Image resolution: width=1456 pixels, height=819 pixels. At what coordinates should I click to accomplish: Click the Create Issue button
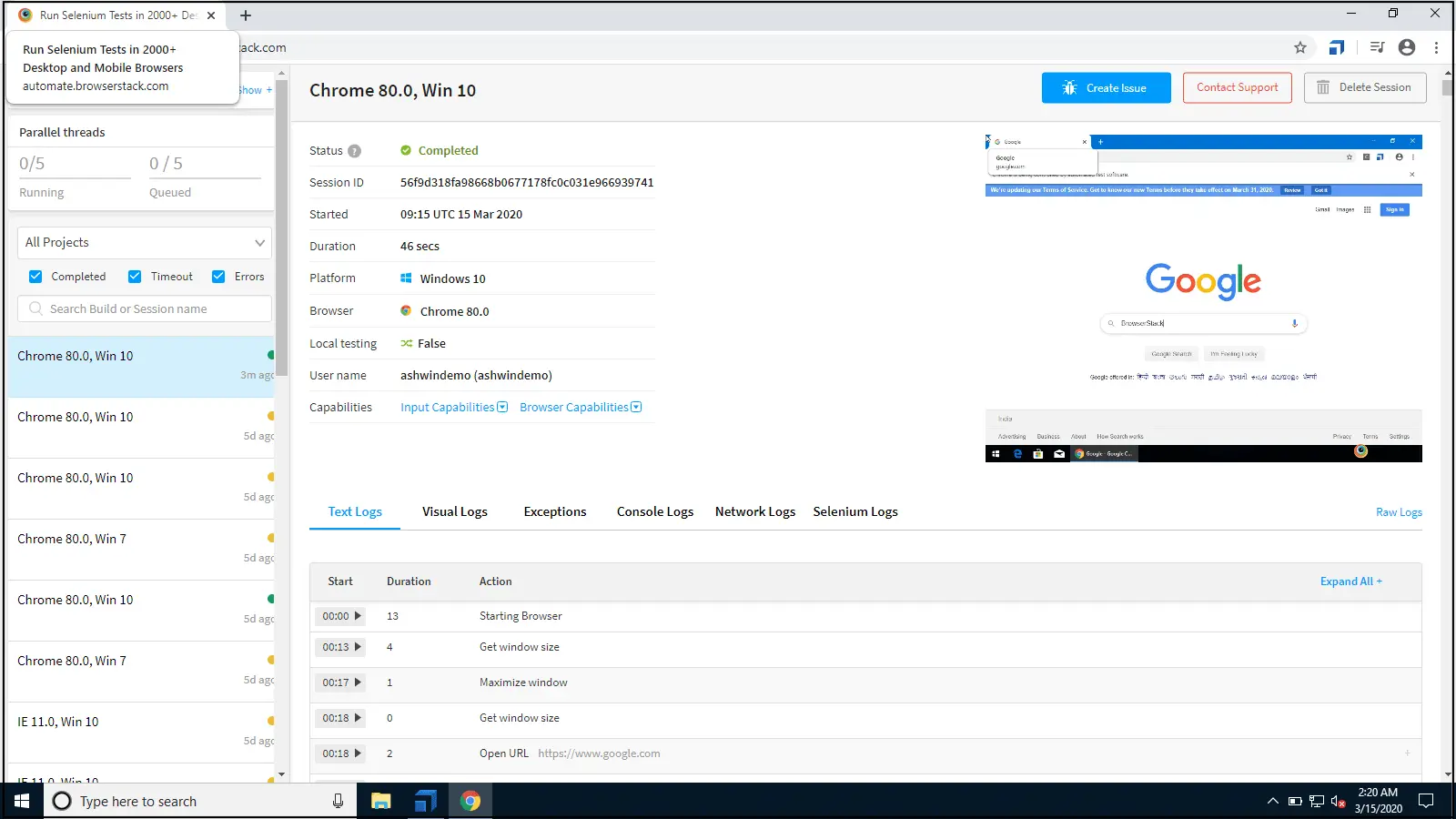point(1106,88)
